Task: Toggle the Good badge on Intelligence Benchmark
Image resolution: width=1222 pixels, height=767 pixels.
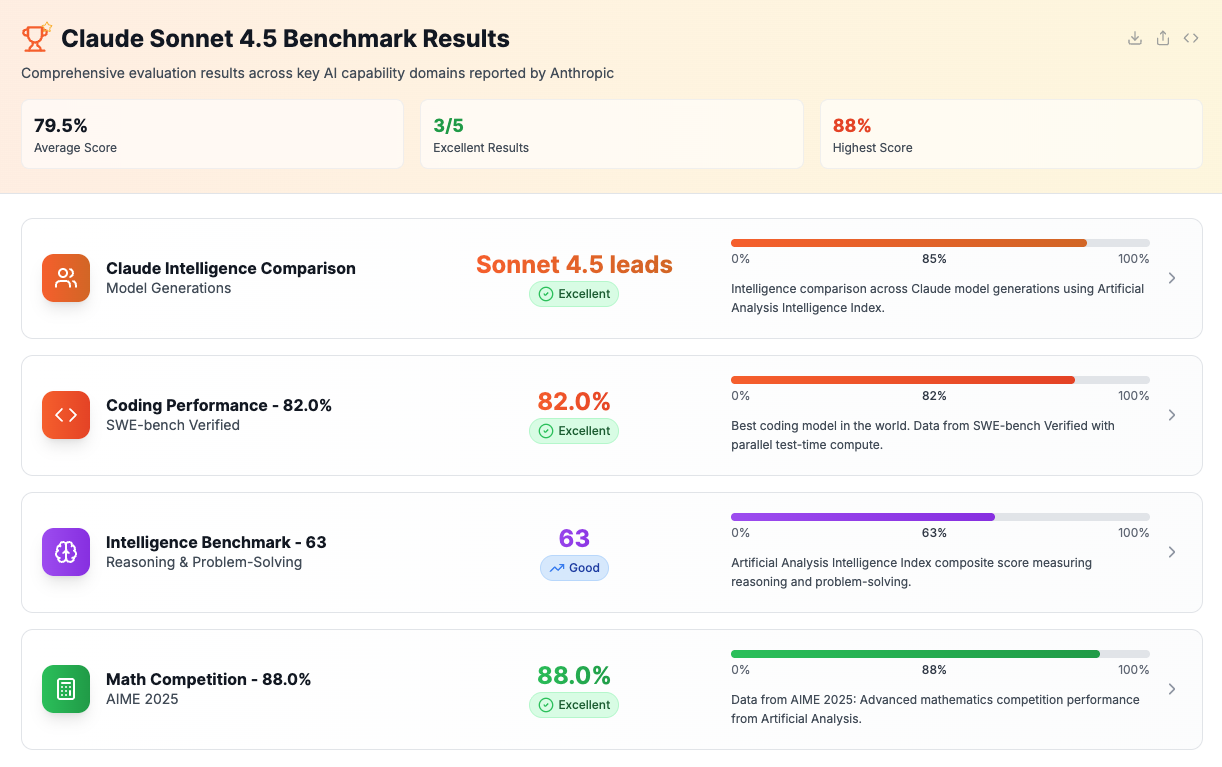Action: (573, 568)
